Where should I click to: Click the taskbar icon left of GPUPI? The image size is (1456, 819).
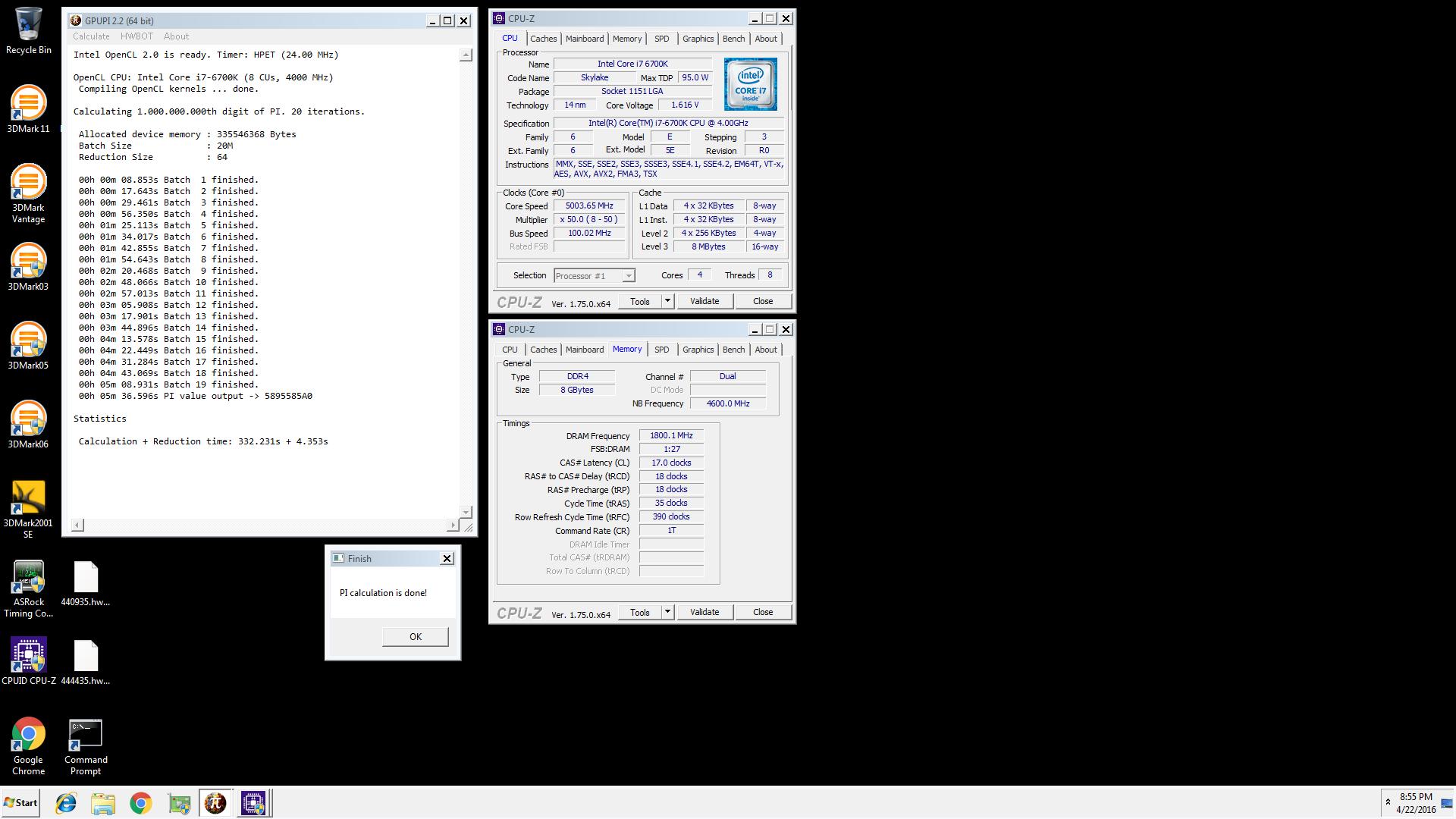tap(179, 803)
